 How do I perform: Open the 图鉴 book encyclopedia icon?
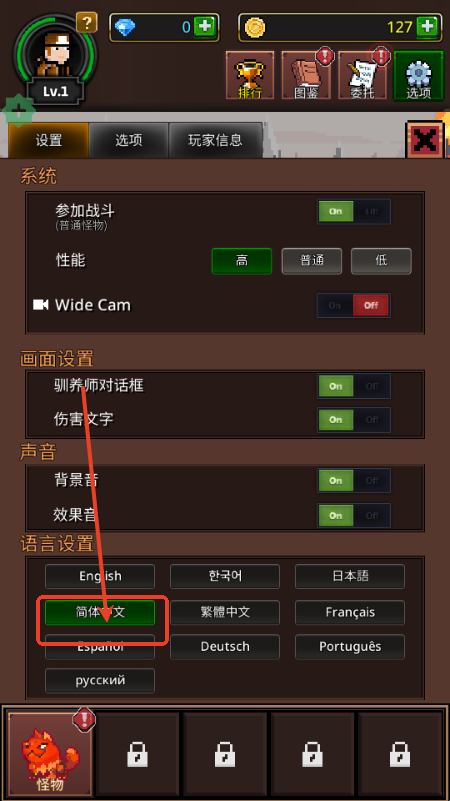[306, 75]
